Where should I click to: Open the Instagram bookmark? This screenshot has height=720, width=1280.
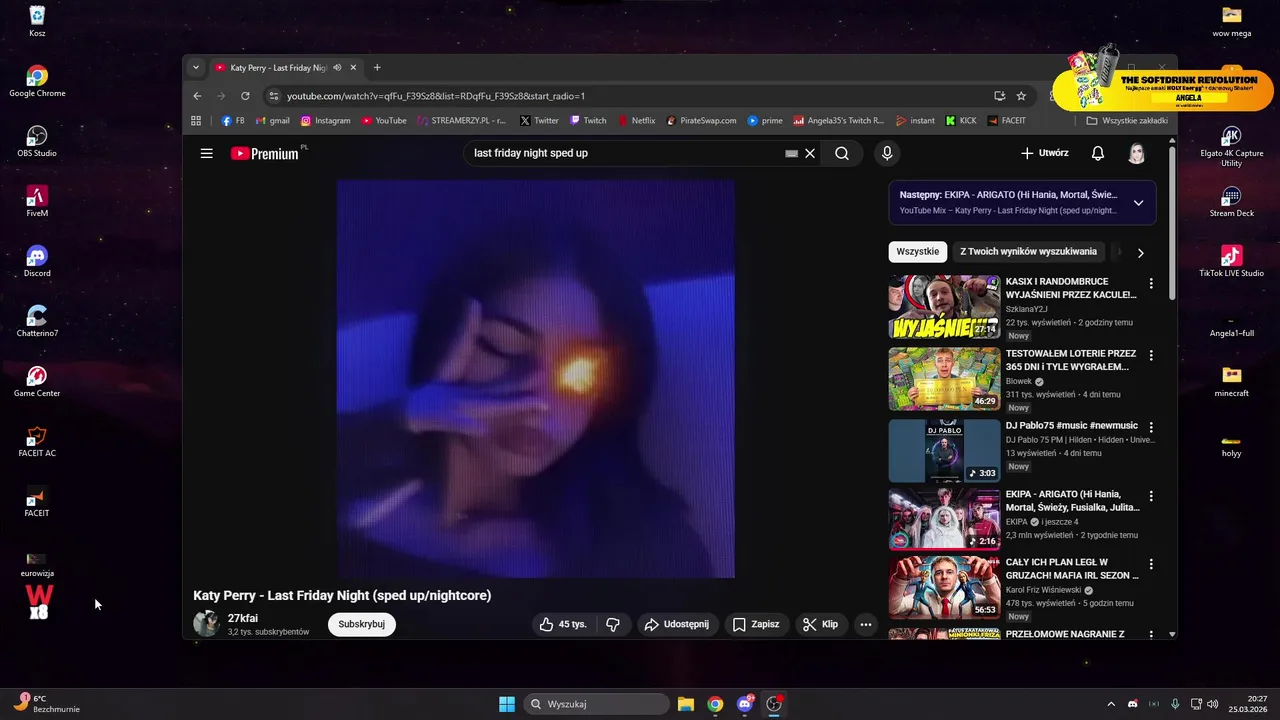pyautogui.click(x=325, y=120)
